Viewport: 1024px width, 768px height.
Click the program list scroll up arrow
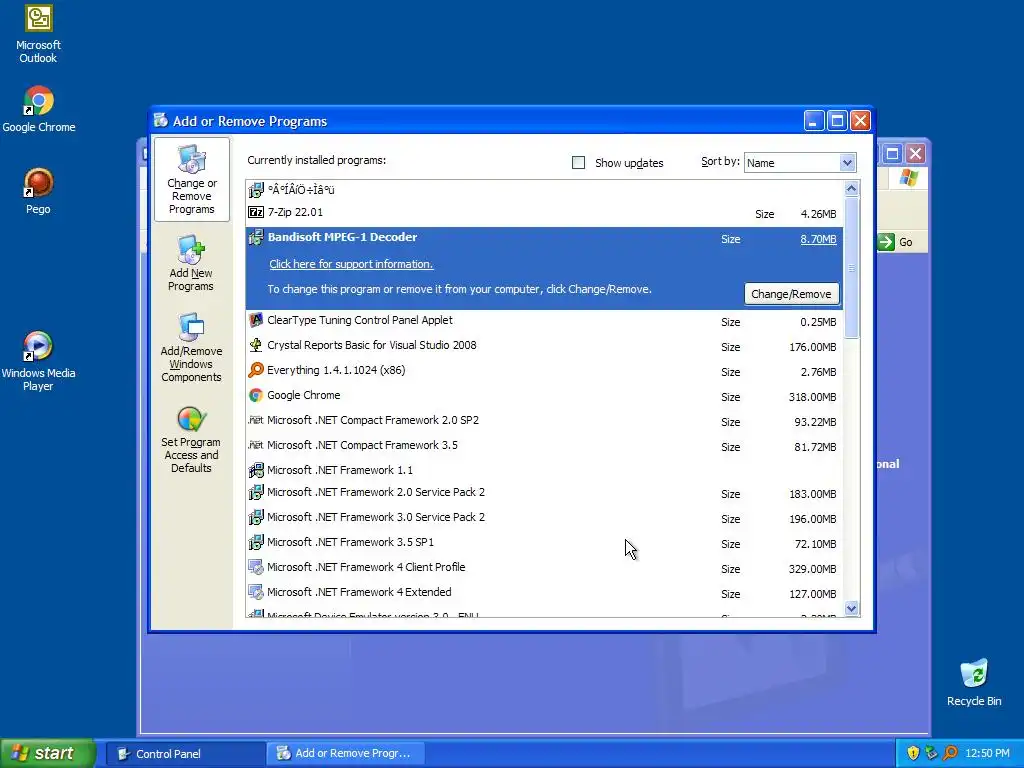coord(851,189)
